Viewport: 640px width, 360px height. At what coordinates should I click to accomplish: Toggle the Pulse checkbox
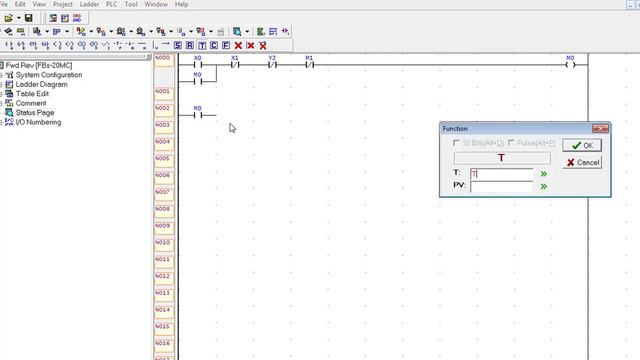coord(511,143)
